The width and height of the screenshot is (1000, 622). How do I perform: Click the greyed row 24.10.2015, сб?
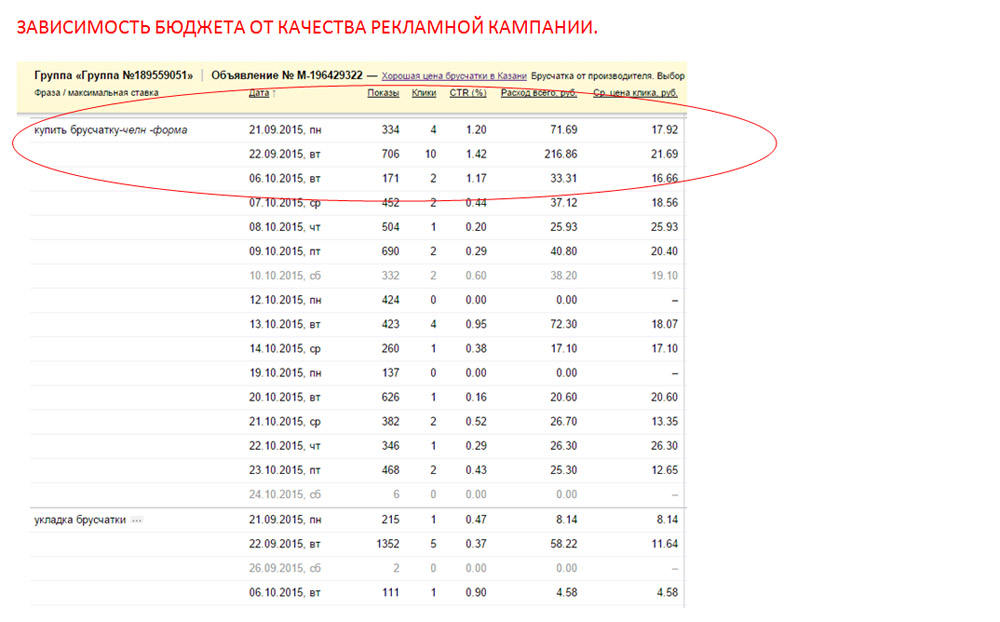coord(357,495)
